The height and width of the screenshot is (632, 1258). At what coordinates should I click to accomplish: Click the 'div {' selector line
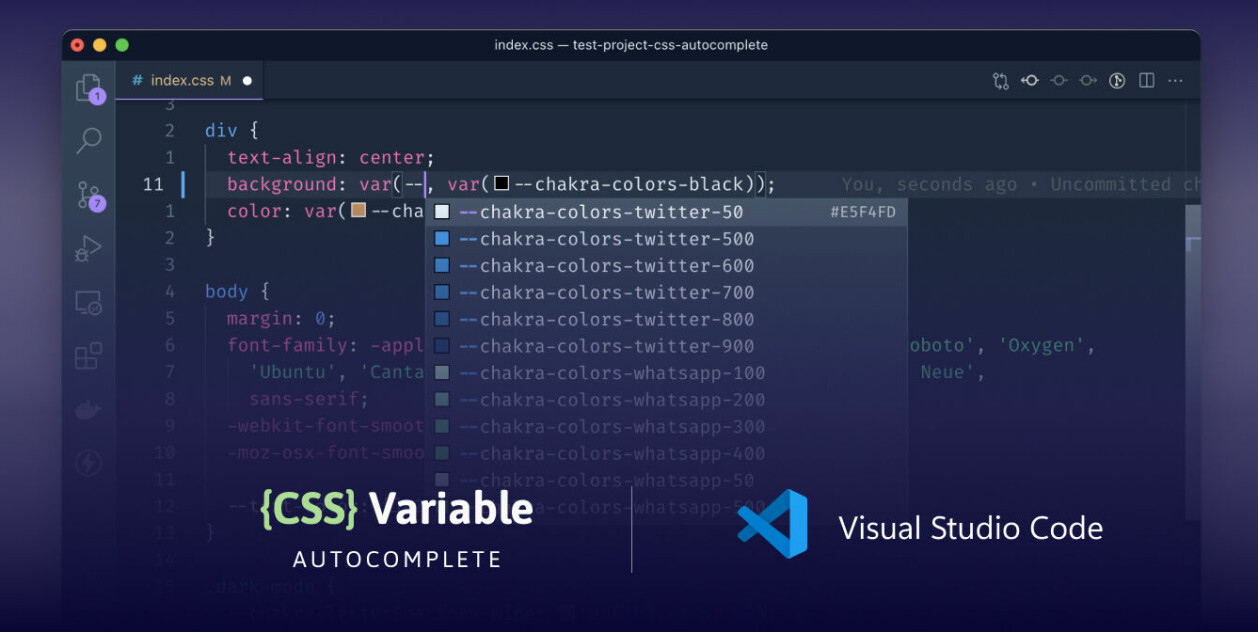pos(232,130)
